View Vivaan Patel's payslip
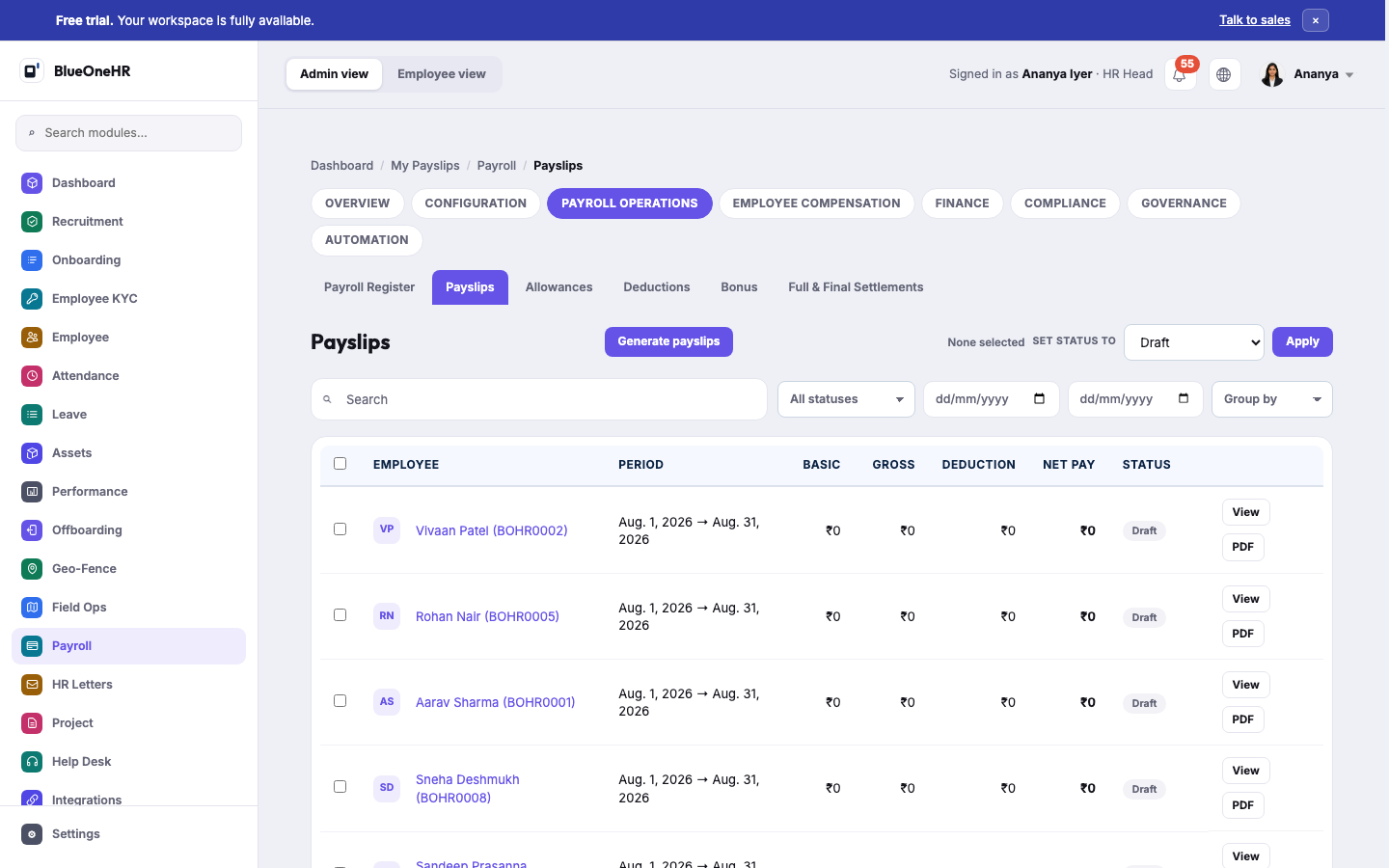Viewport: 1389px width, 868px height. coord(1245,512)
